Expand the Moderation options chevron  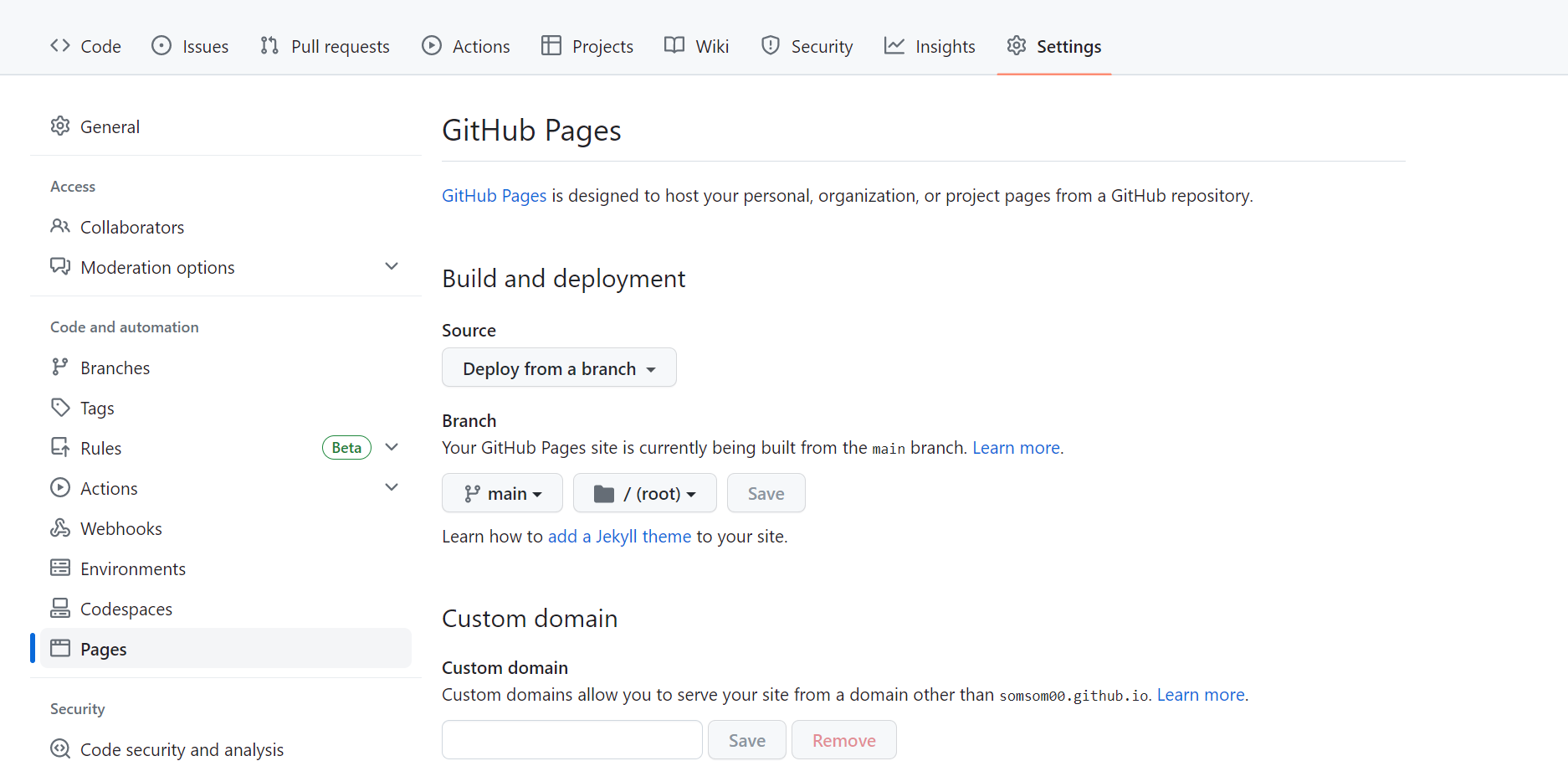[392, 266]
